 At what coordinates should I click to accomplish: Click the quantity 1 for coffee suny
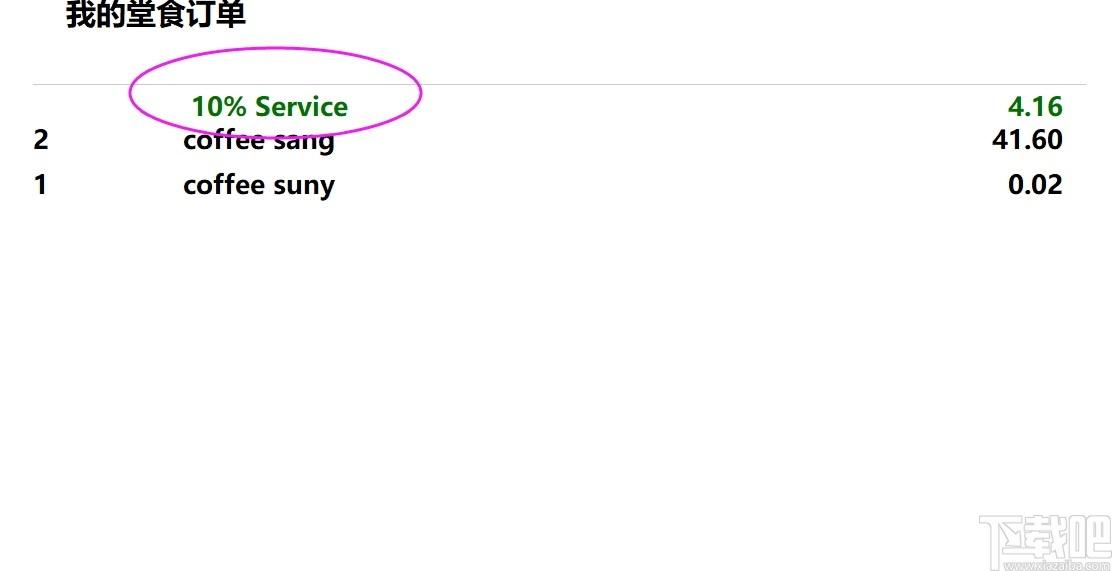(x=40, y=185)
